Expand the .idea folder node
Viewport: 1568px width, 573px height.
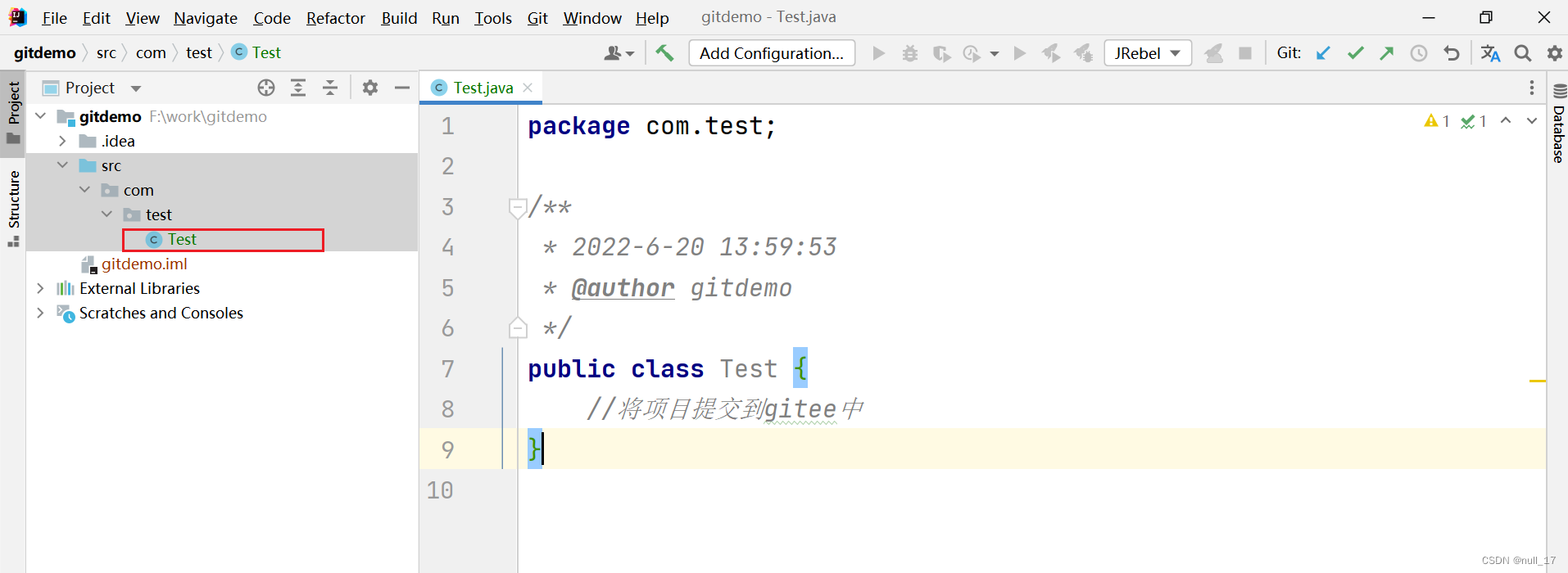click(x=62, y=140)
